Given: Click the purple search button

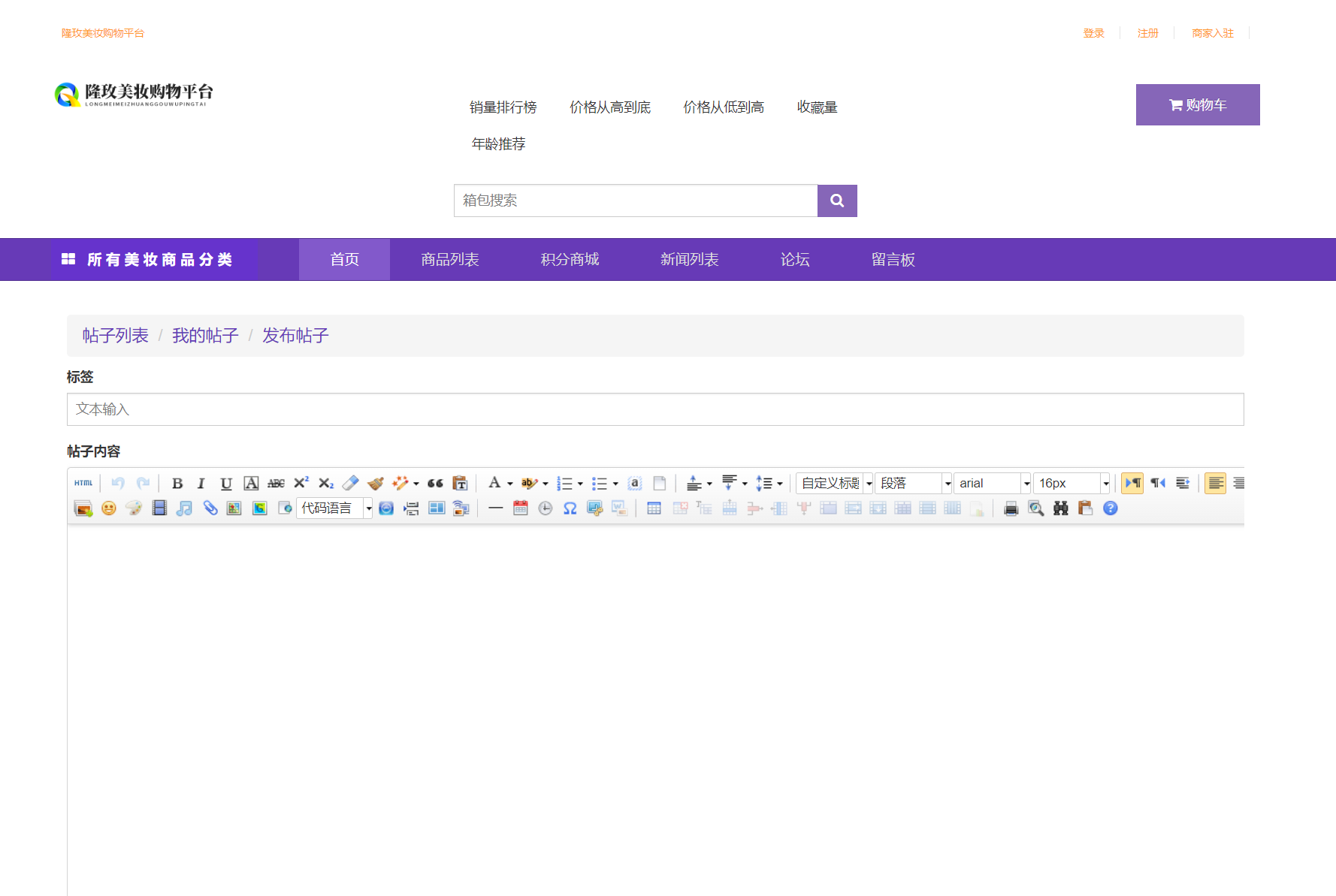Looking at the screenshot, I should tap(837, 201).
